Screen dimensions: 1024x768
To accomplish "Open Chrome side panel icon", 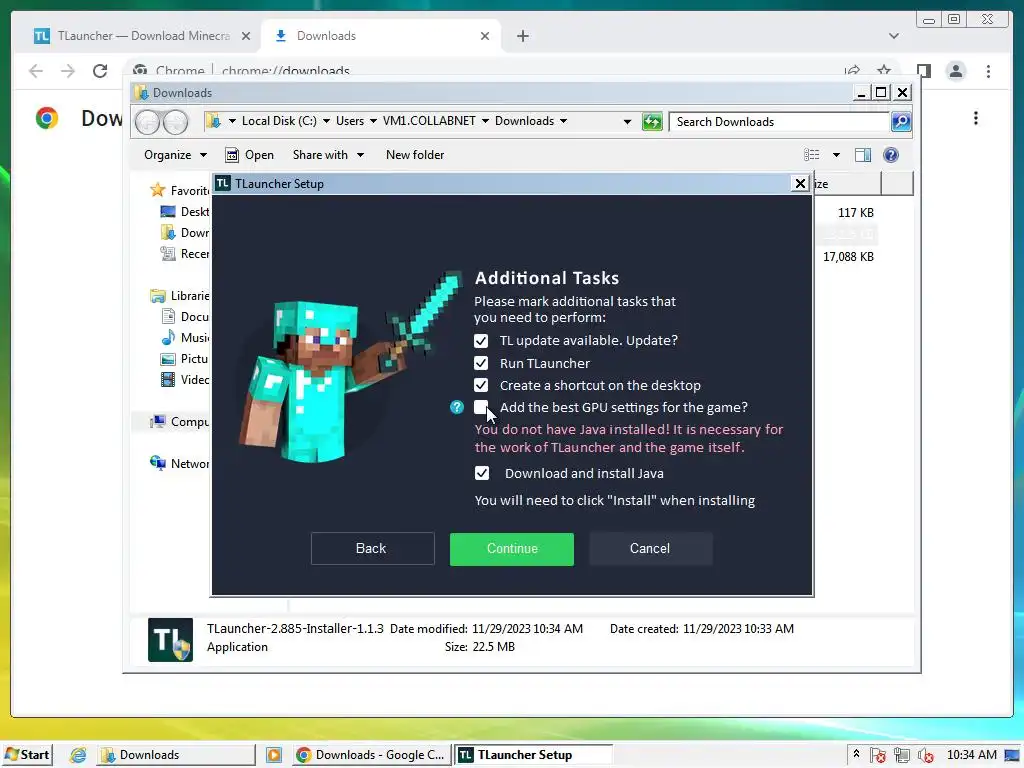I will click(923, 71).
